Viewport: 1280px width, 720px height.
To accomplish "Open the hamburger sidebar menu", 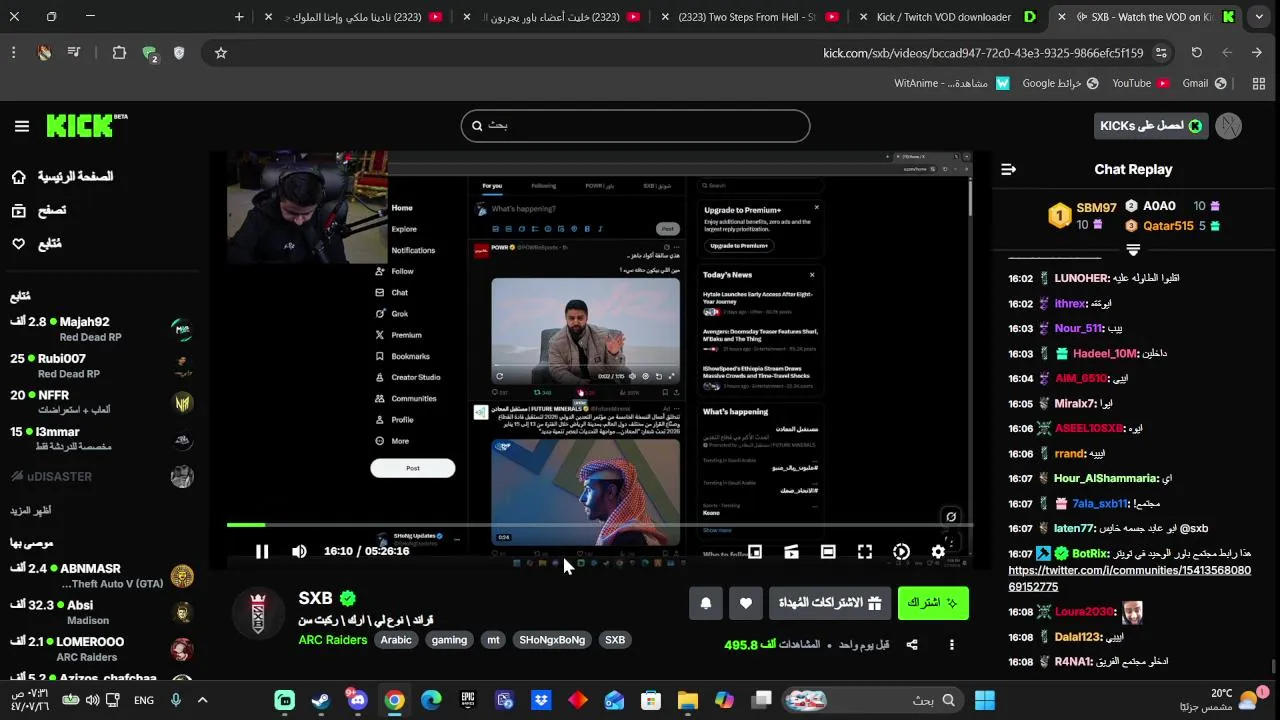I will pos(22,126).
